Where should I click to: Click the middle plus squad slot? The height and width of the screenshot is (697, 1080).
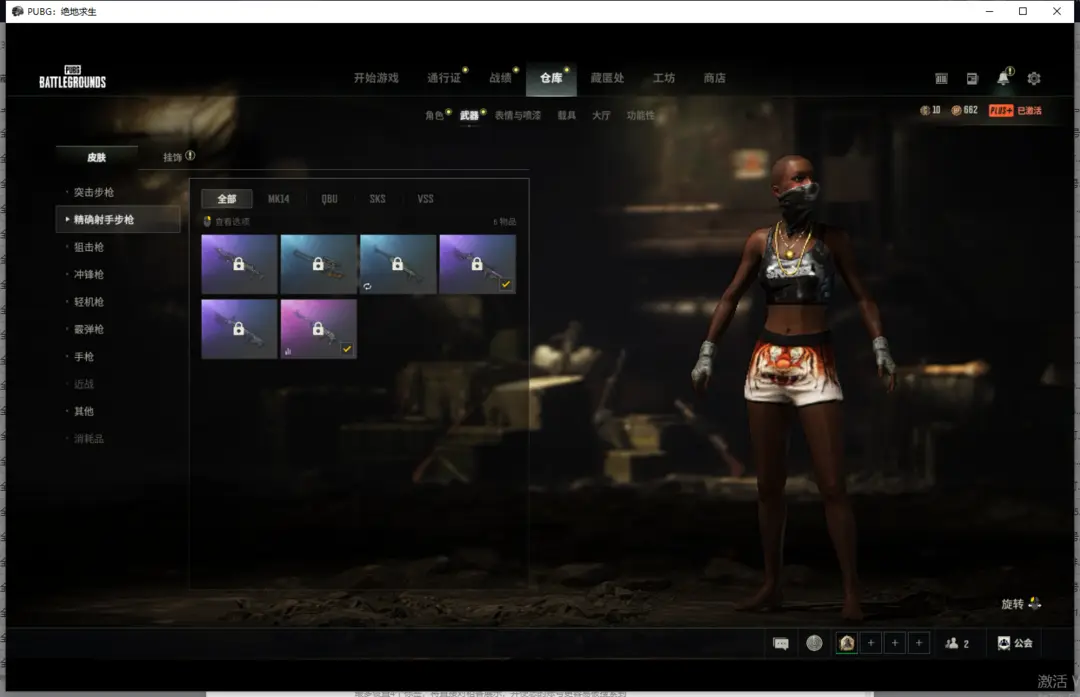pyautogui.click(x=895, y=643)
